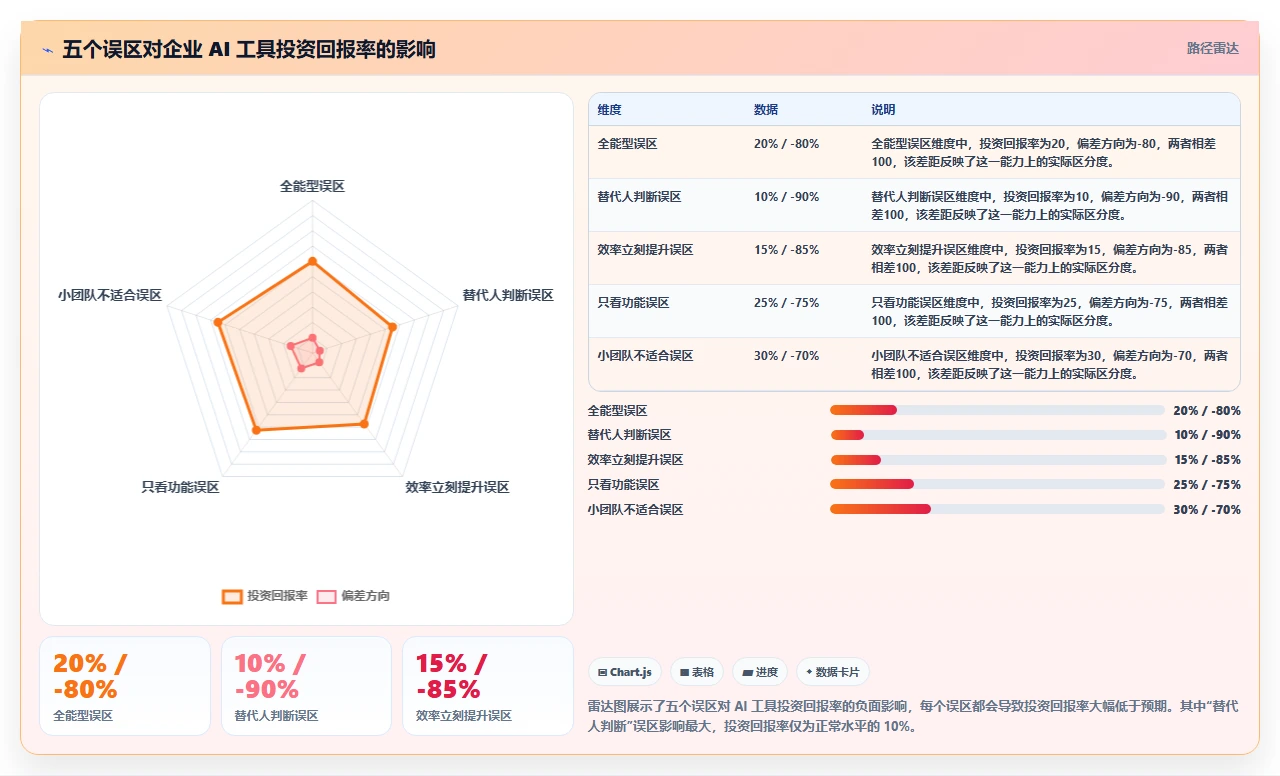Click 全能型误区 in the table's first row
This screenshot has width=1280, height=776.
click(x=628, y=144)
